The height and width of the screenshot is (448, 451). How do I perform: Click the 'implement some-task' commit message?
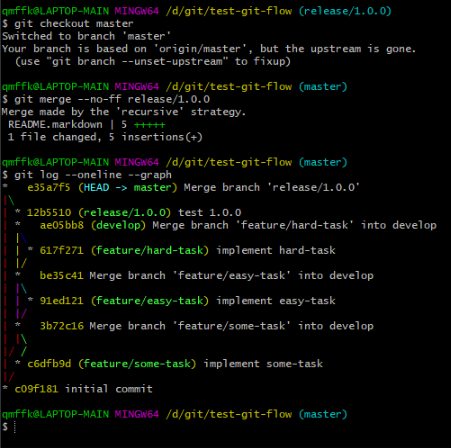263,364
